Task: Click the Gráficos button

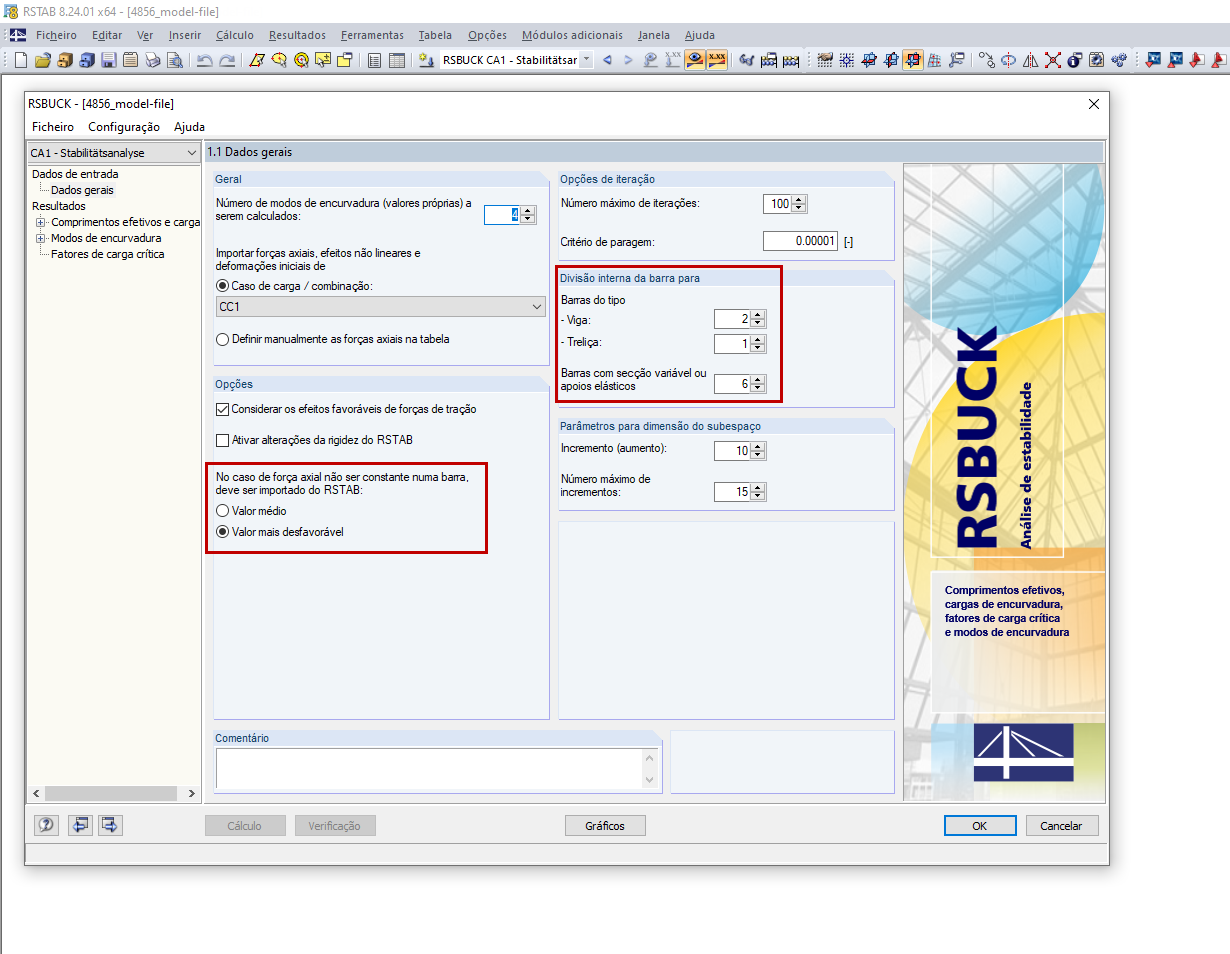Action: pyautogui.click(x=605, y=826)
